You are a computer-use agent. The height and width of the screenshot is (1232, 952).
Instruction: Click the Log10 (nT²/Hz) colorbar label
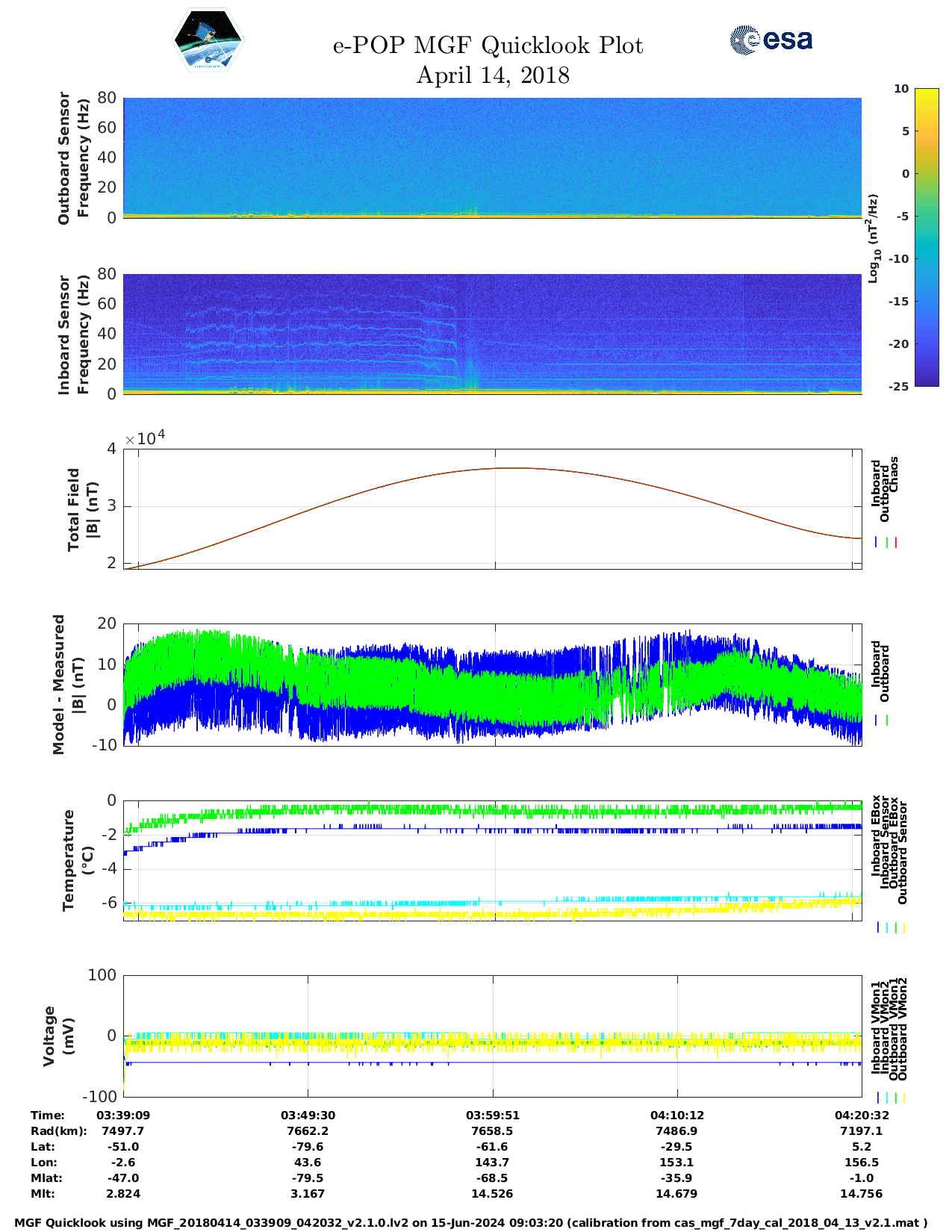point(872,238)
